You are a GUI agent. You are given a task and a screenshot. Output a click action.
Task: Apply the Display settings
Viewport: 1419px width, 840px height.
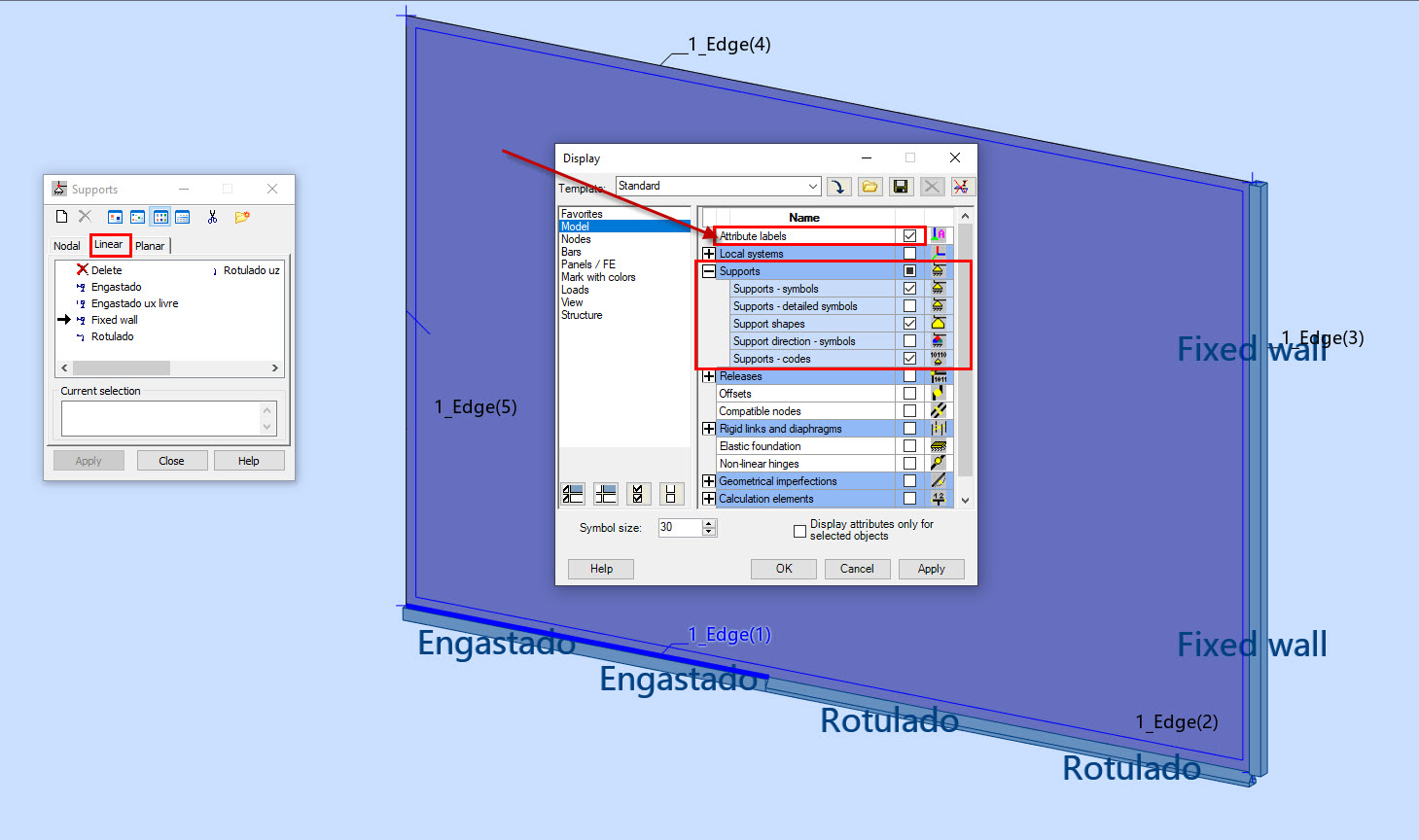pyautogui.click(x=931, y=569)
